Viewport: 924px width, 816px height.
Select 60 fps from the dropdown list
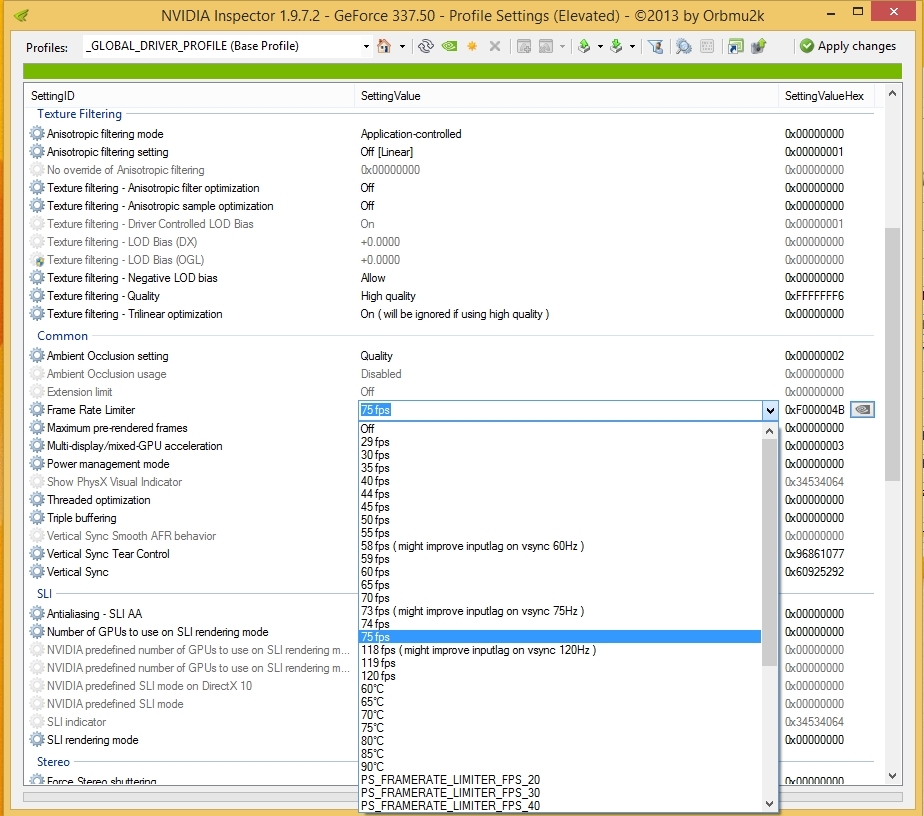click(x=560, y=571)
